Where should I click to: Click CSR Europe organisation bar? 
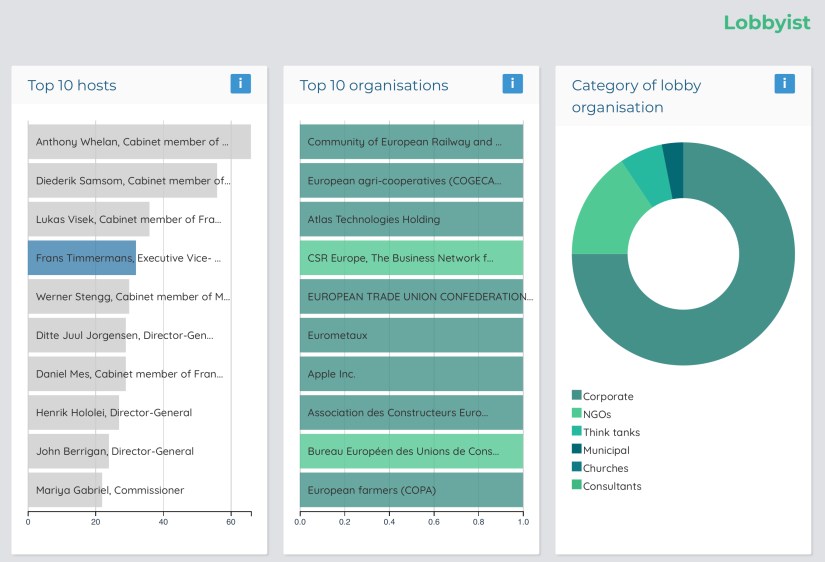(411, 258)
